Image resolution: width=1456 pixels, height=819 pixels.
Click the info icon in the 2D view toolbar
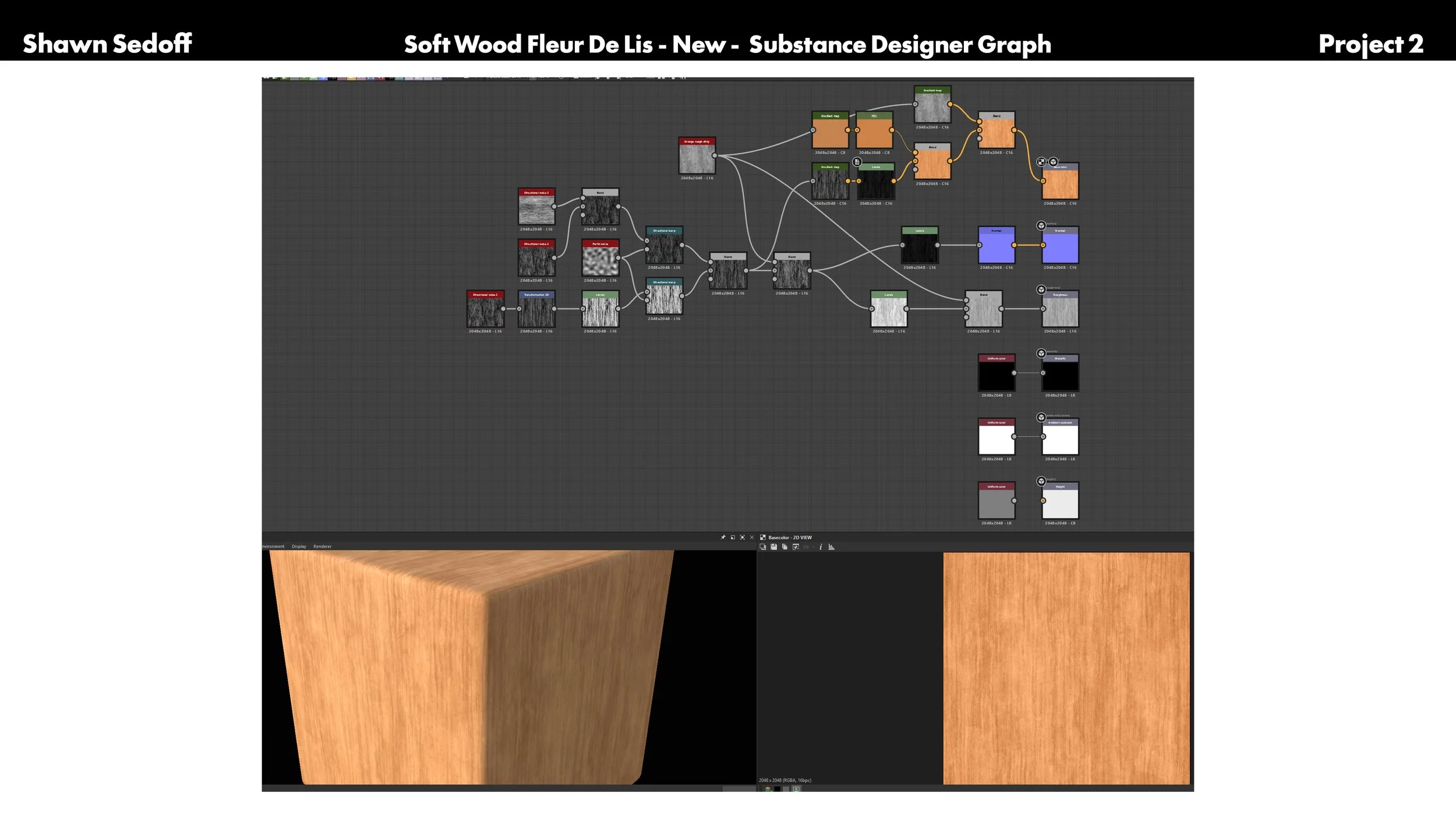(821, 547)
